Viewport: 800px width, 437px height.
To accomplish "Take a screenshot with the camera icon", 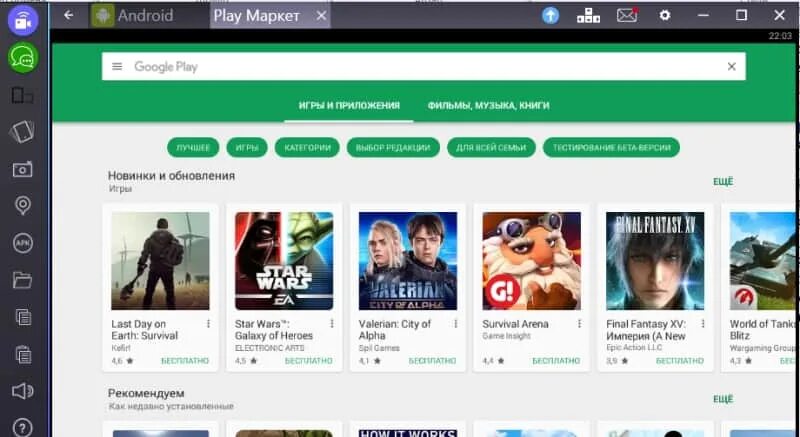I will [22, 169].
